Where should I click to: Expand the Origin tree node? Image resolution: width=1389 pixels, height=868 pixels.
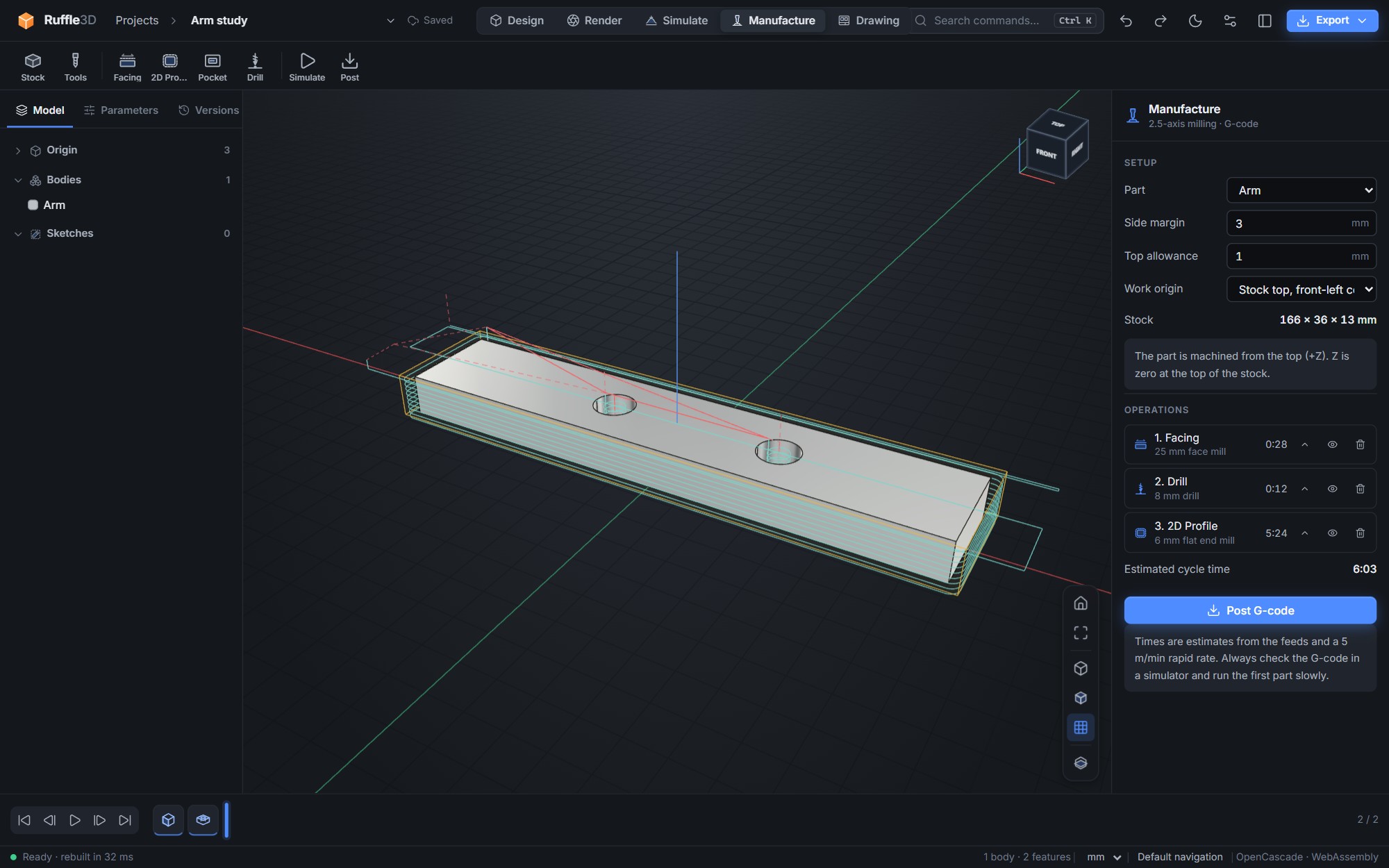point(18,151)
